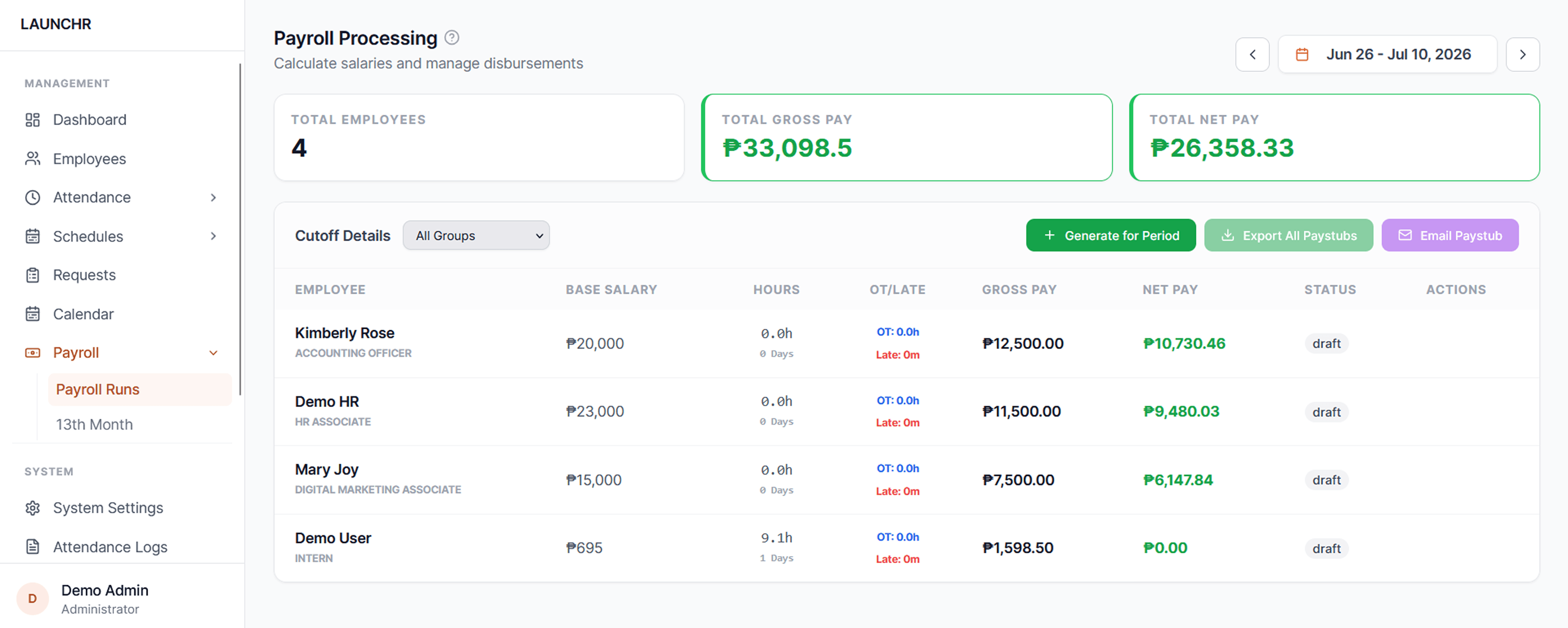Click the Total Gross Pay card
Image resolution: width=1568 pixels, height=628 pixels.
(907, 137)
